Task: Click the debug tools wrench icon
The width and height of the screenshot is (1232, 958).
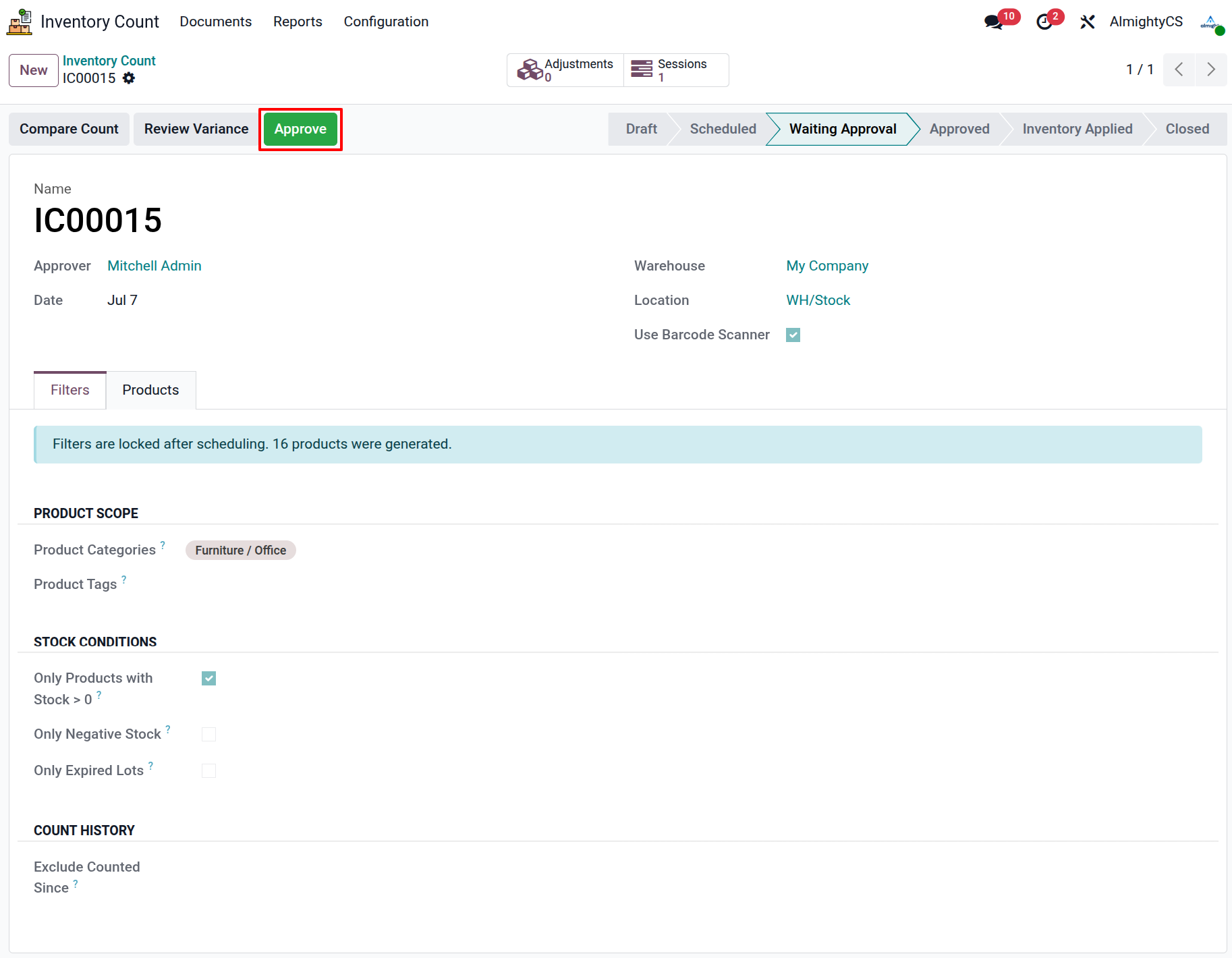Action: pos(1087,22)
